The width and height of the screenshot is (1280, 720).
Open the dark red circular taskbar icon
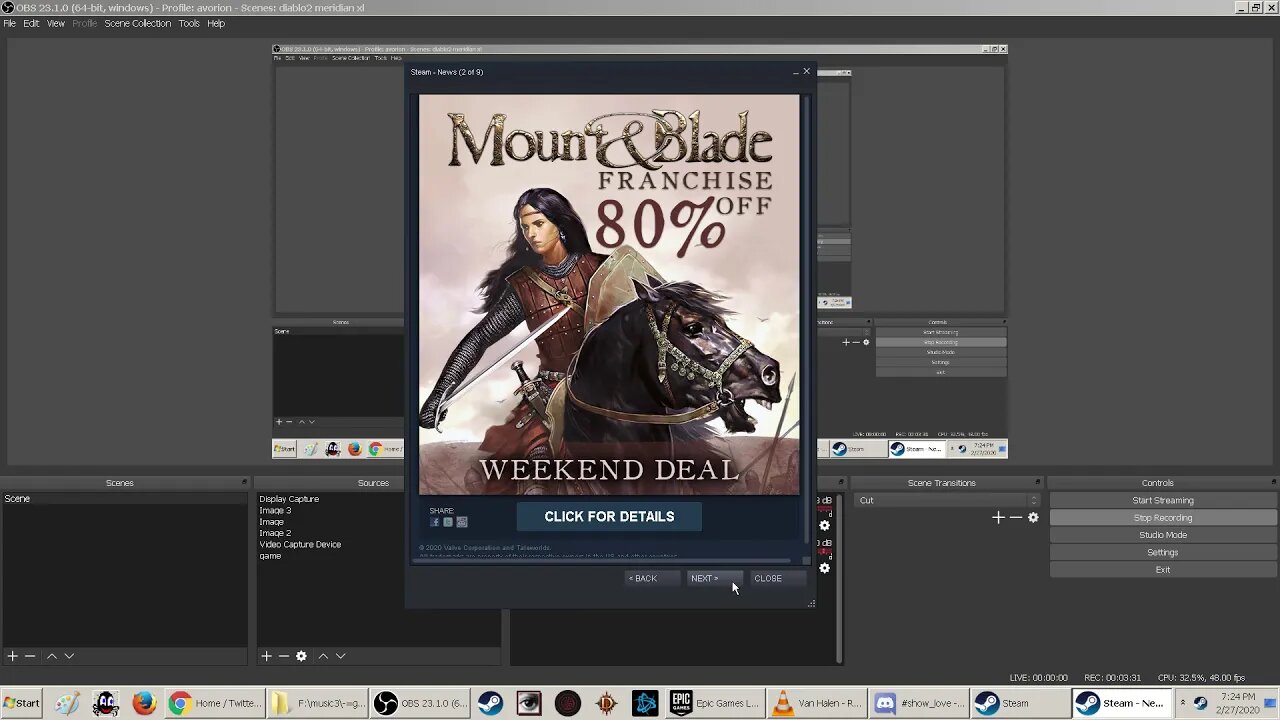(568, 703)
